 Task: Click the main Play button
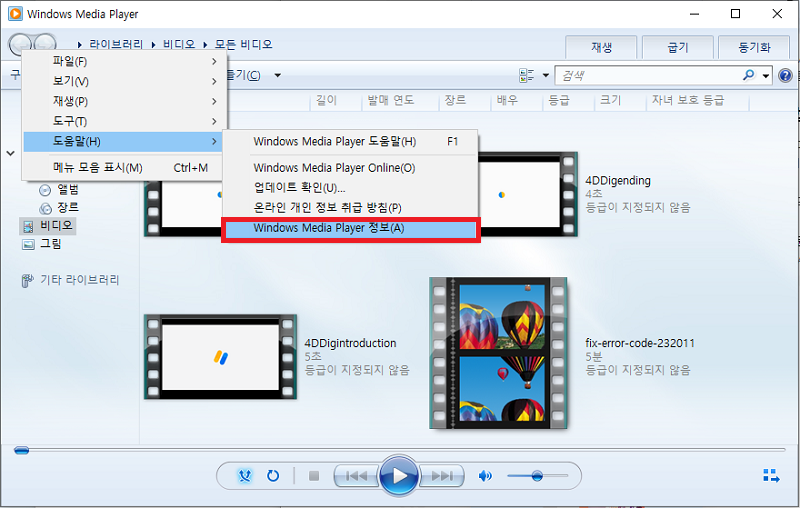tap(399, 476)
